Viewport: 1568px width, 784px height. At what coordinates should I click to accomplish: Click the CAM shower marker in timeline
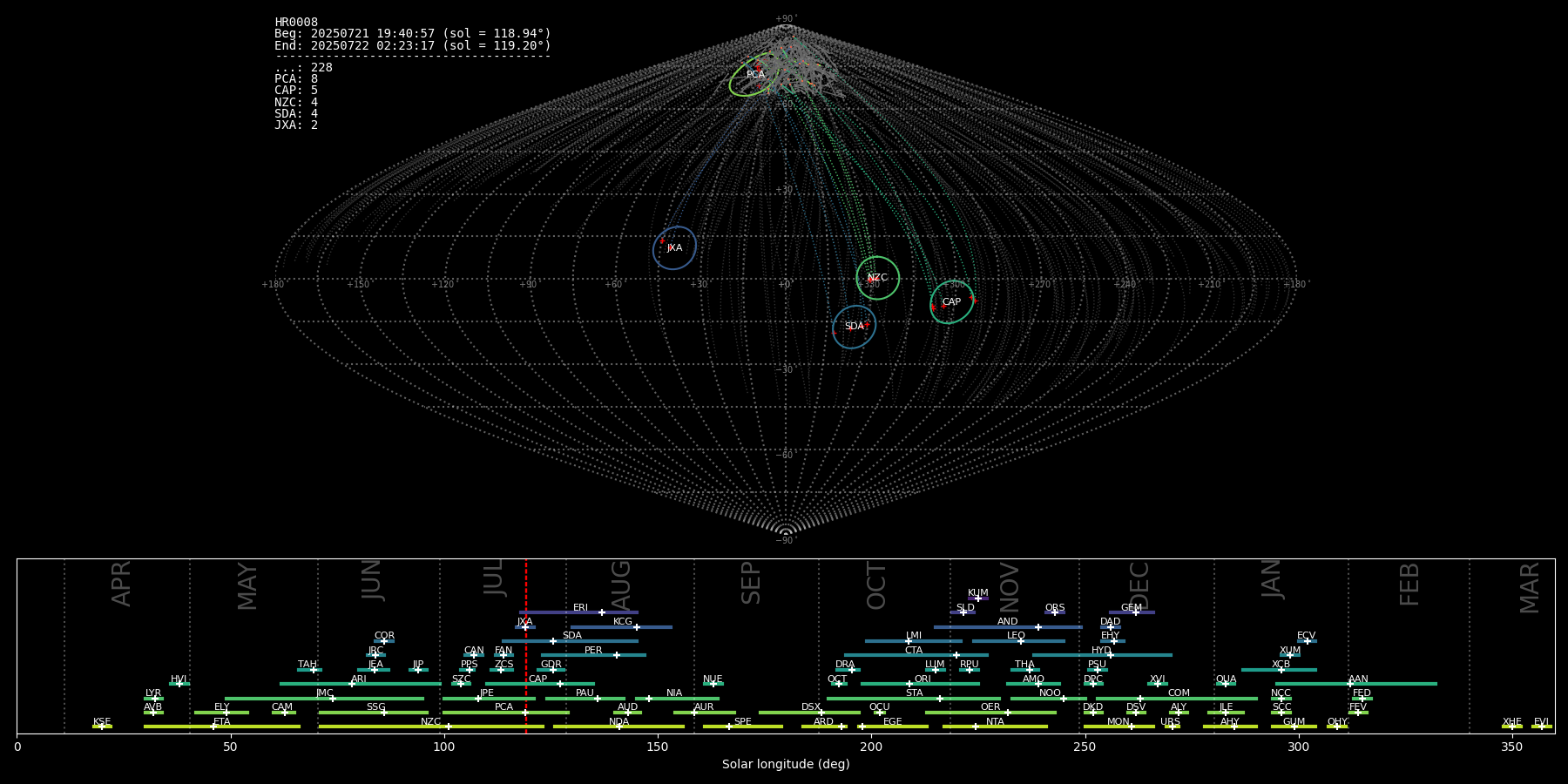(x=283, y=713)
